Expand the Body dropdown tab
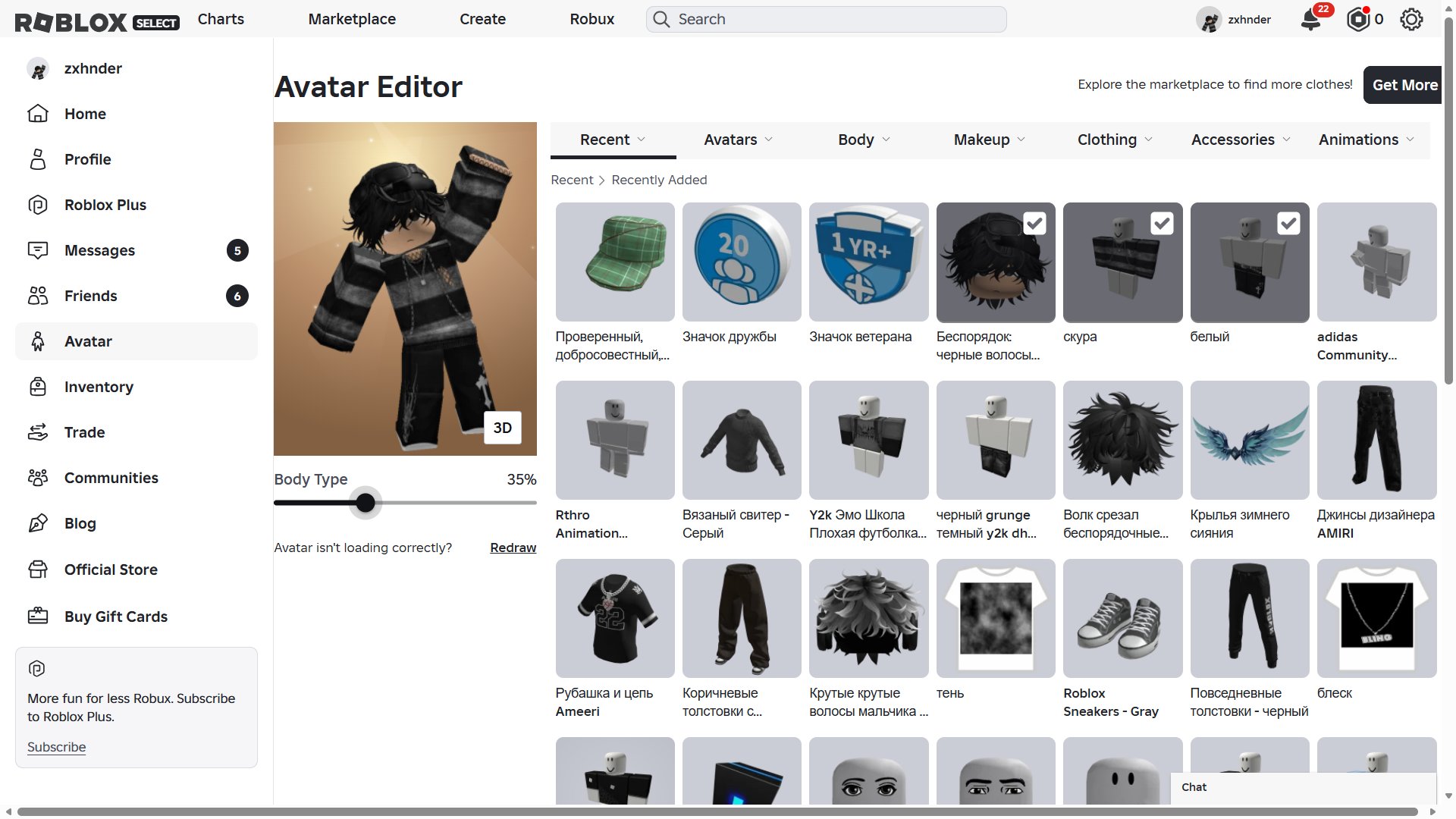 point(864,140)
